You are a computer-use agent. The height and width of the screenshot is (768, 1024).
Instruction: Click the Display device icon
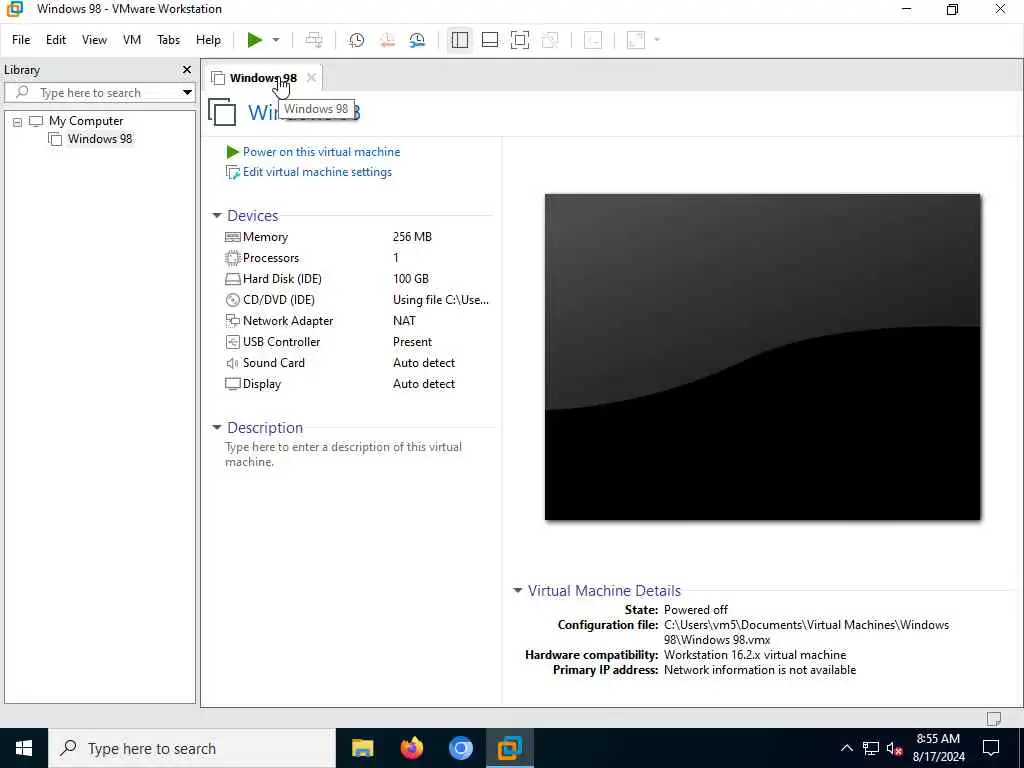tap(232, 384)
